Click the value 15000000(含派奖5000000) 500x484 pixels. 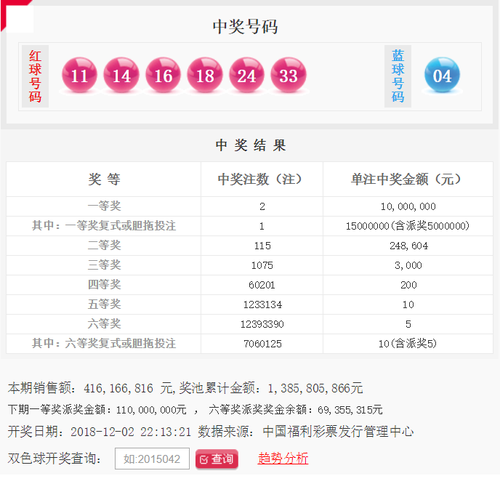click(x=407, y=226)
